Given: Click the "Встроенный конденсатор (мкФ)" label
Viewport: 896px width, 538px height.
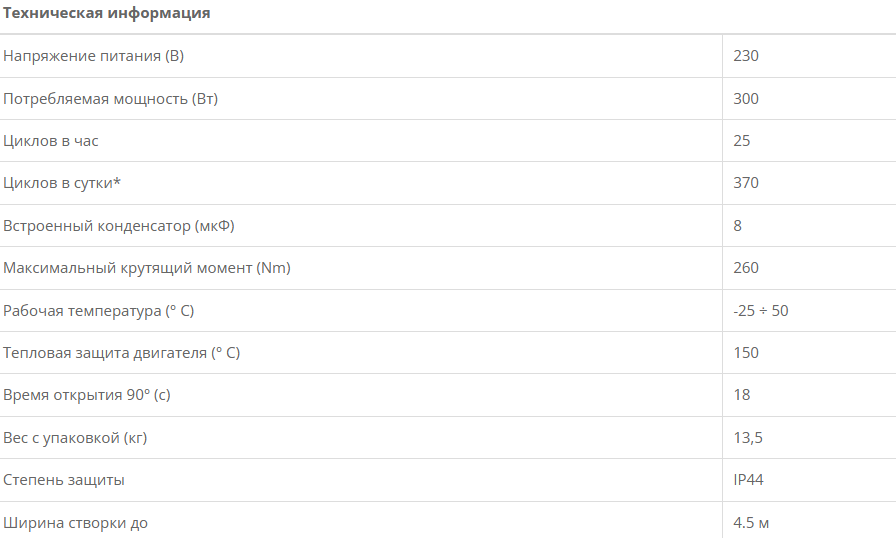Looking at the screenshot, I should [119, 226].
